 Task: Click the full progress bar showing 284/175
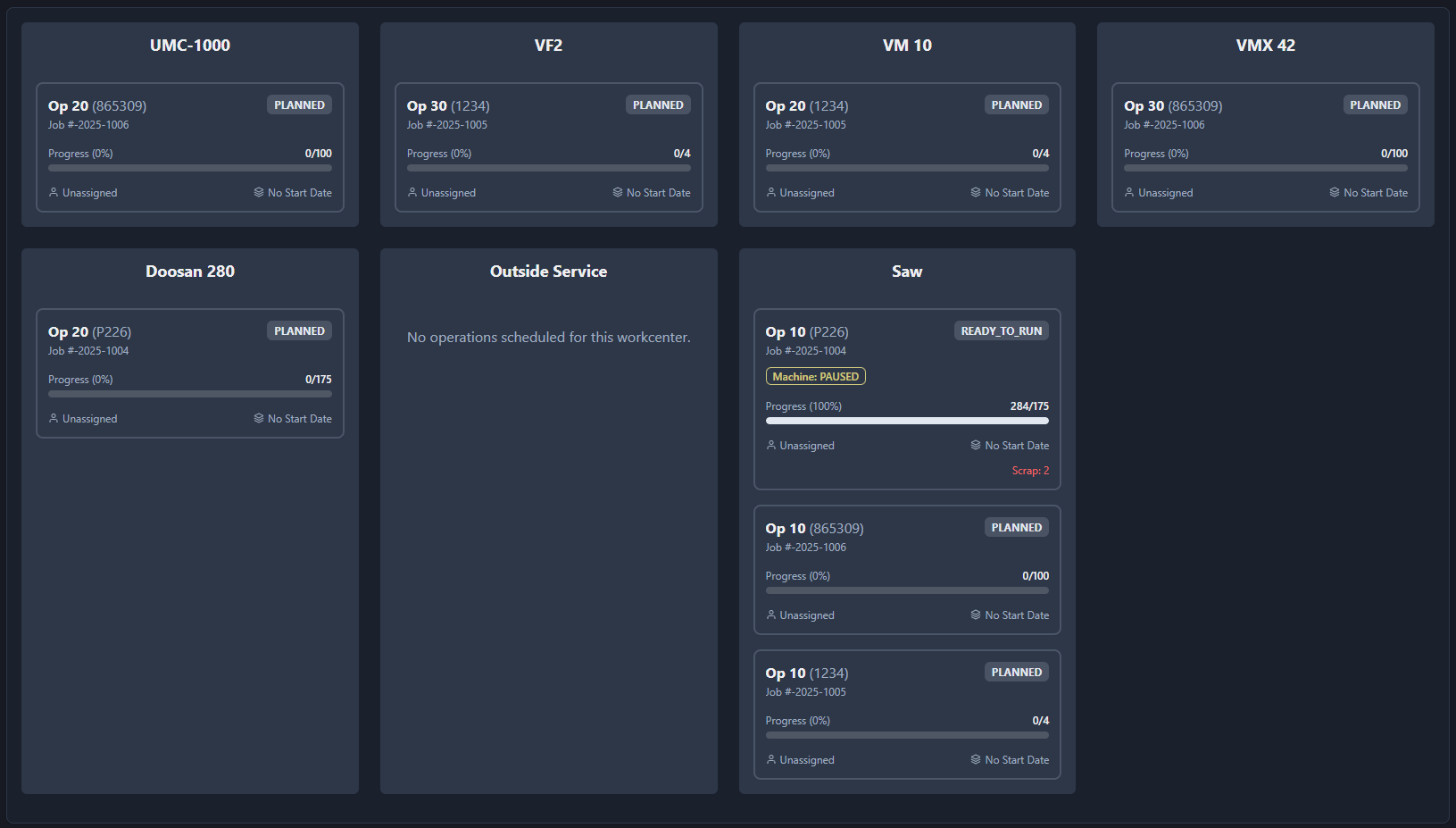[907, 421]
